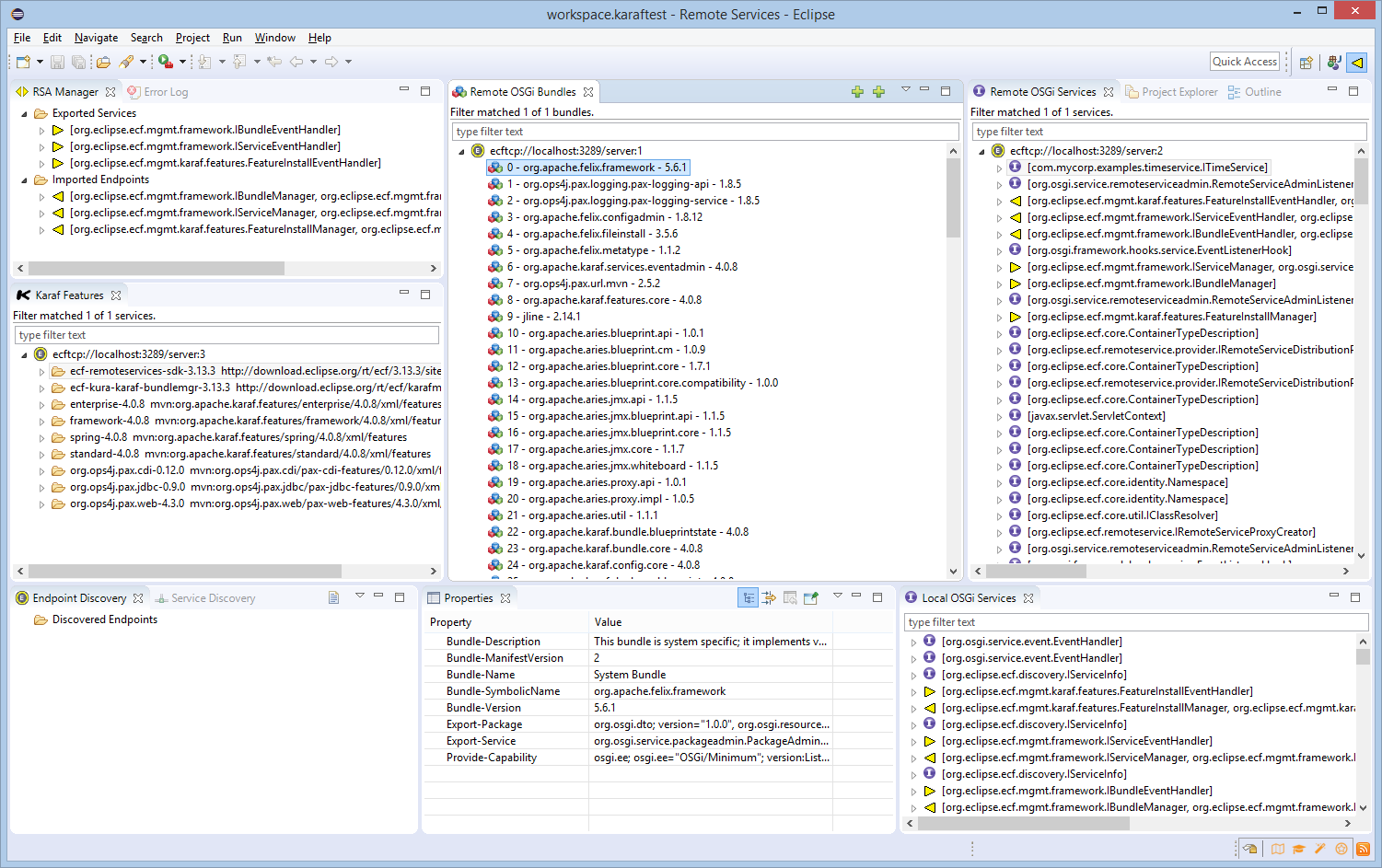The image size is (1382, 868).
Task: Click the Next Annotation toolbar icon
Action: point(204,62)
